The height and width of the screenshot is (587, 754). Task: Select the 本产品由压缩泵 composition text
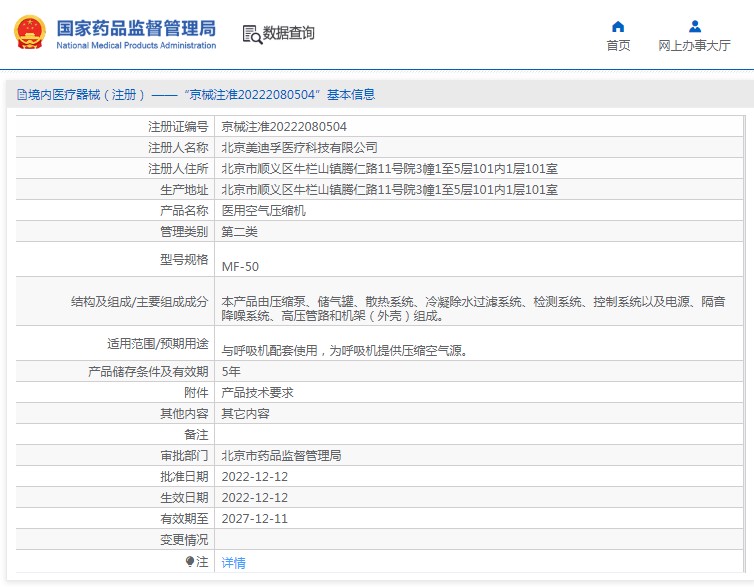473,309
